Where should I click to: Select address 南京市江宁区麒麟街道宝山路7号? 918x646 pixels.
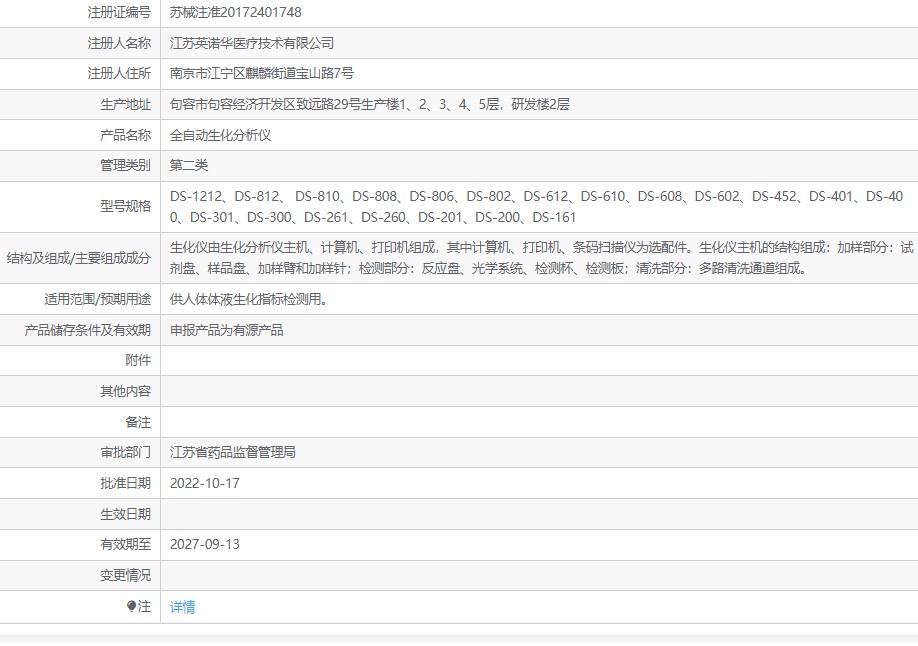262,73
